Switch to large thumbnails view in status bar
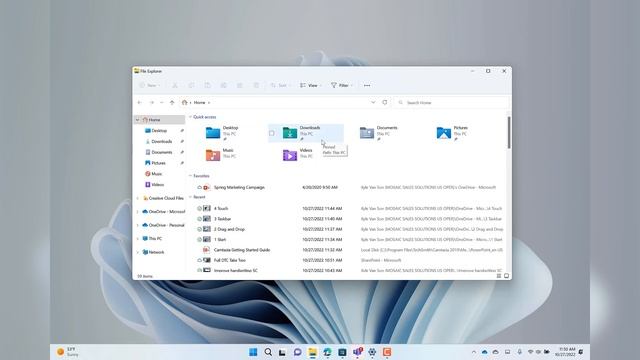The height and width of the screenshot is (360, 640). (507, 276)
